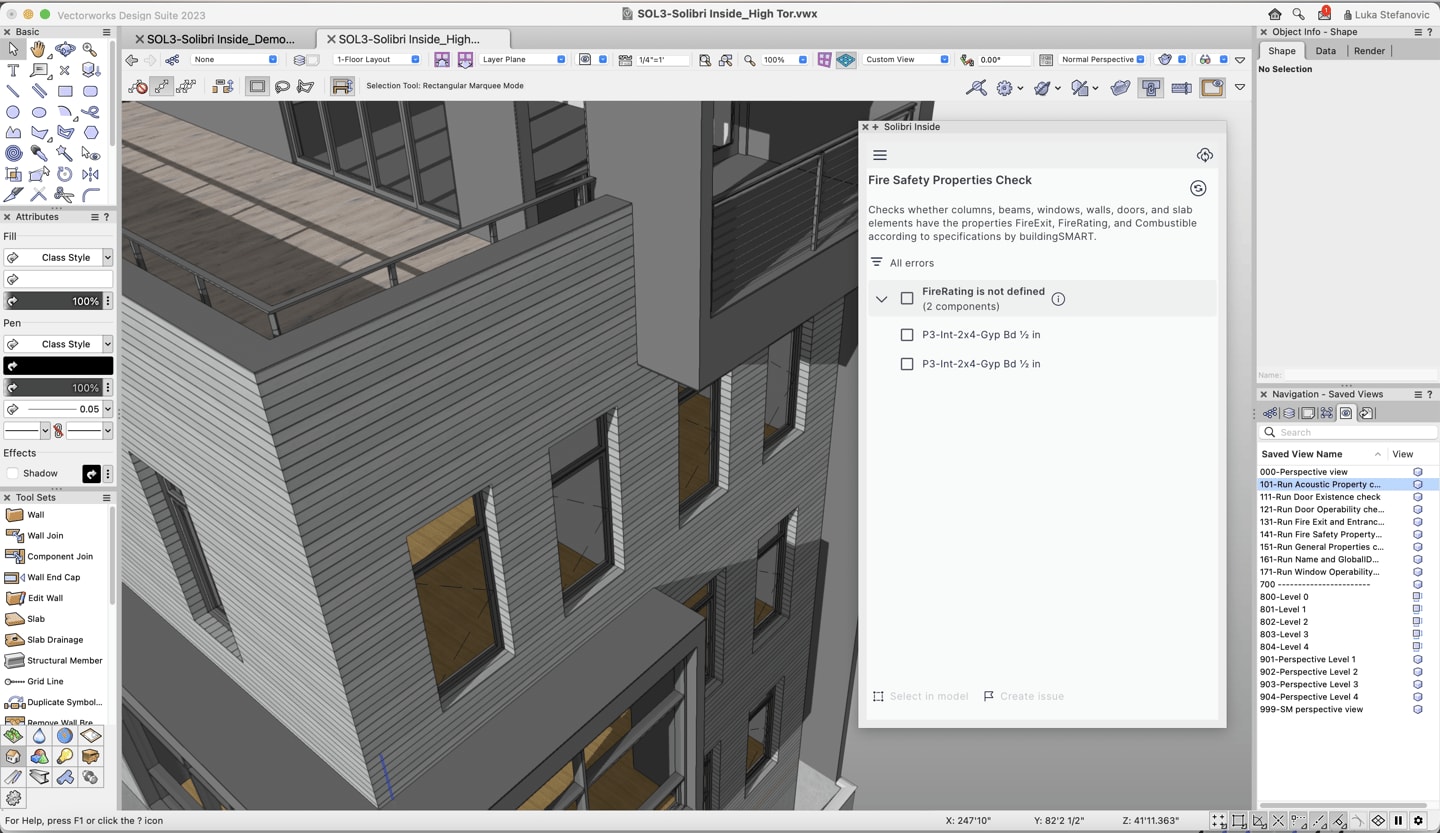Screen dimensions: 1440x833
Task: Collapse the FireRating is not defined group
Action: tap(881, 299)
